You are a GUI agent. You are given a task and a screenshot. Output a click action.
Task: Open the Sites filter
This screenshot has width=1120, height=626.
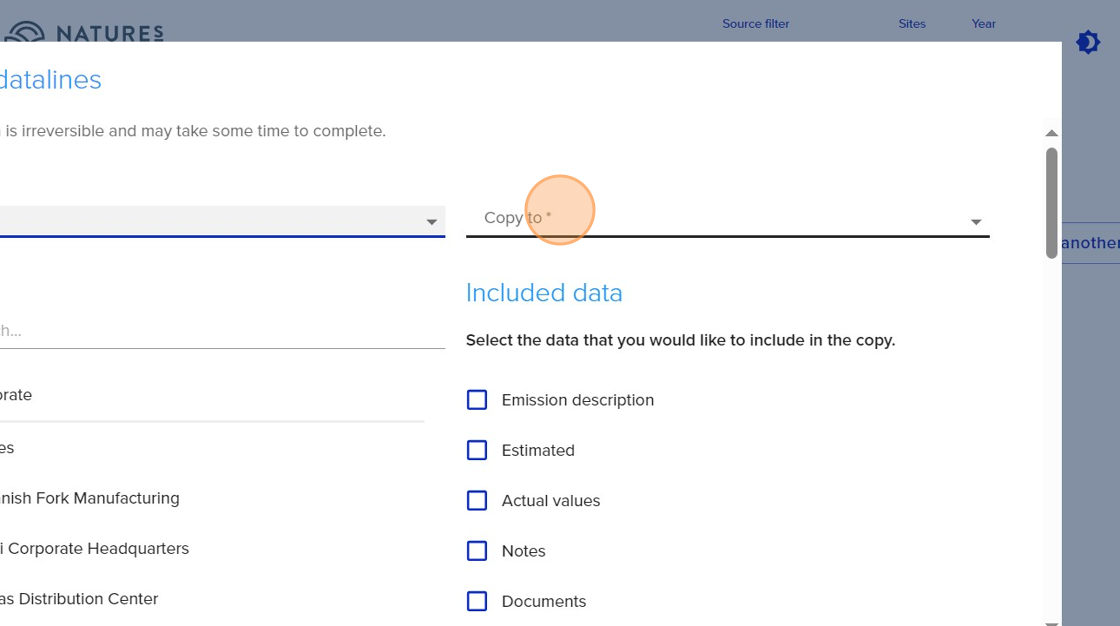(x=912, y=24)
